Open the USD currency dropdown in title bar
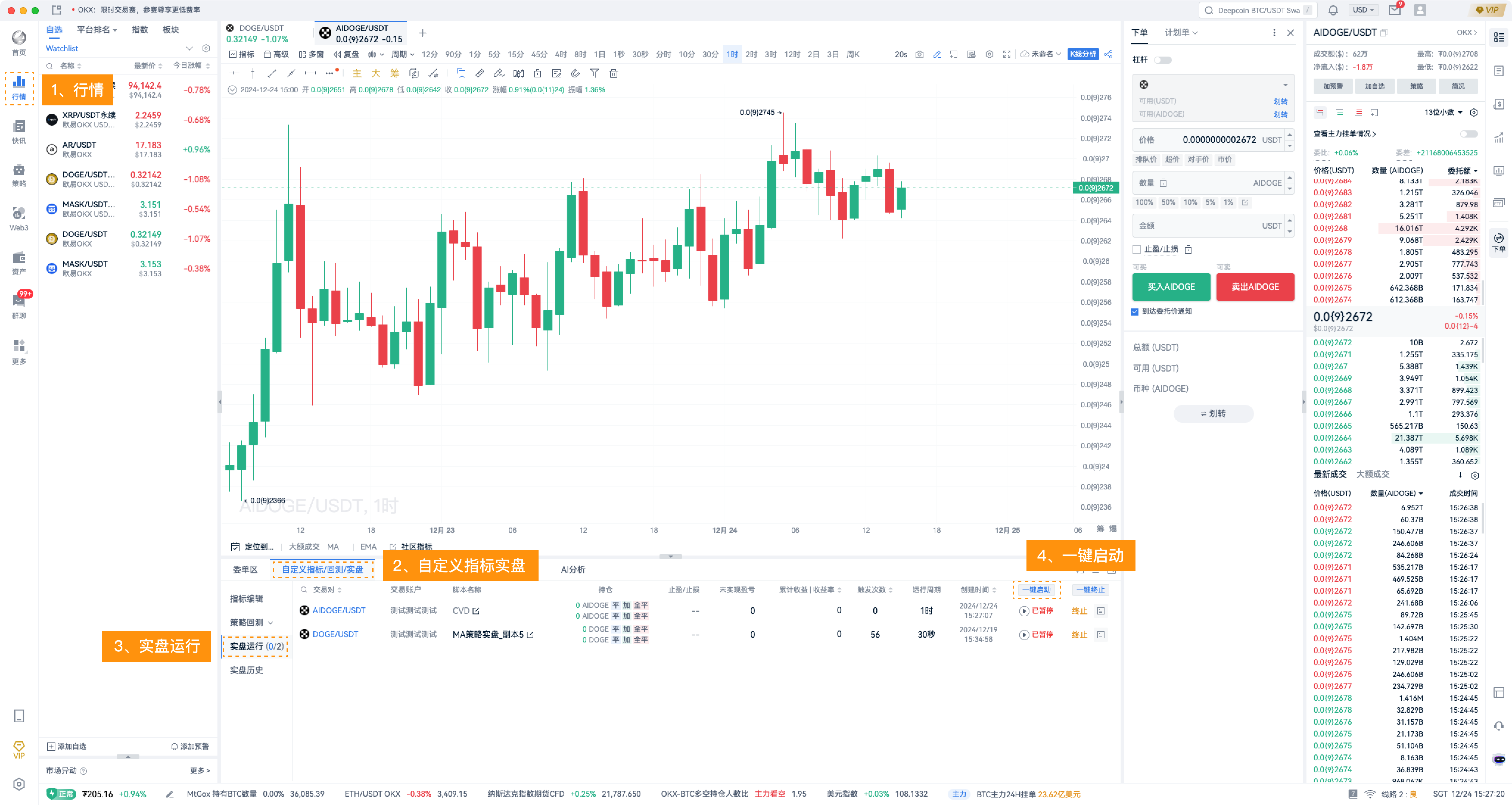The width and height of the screenshot is (1512, 805). (1363, 10)
